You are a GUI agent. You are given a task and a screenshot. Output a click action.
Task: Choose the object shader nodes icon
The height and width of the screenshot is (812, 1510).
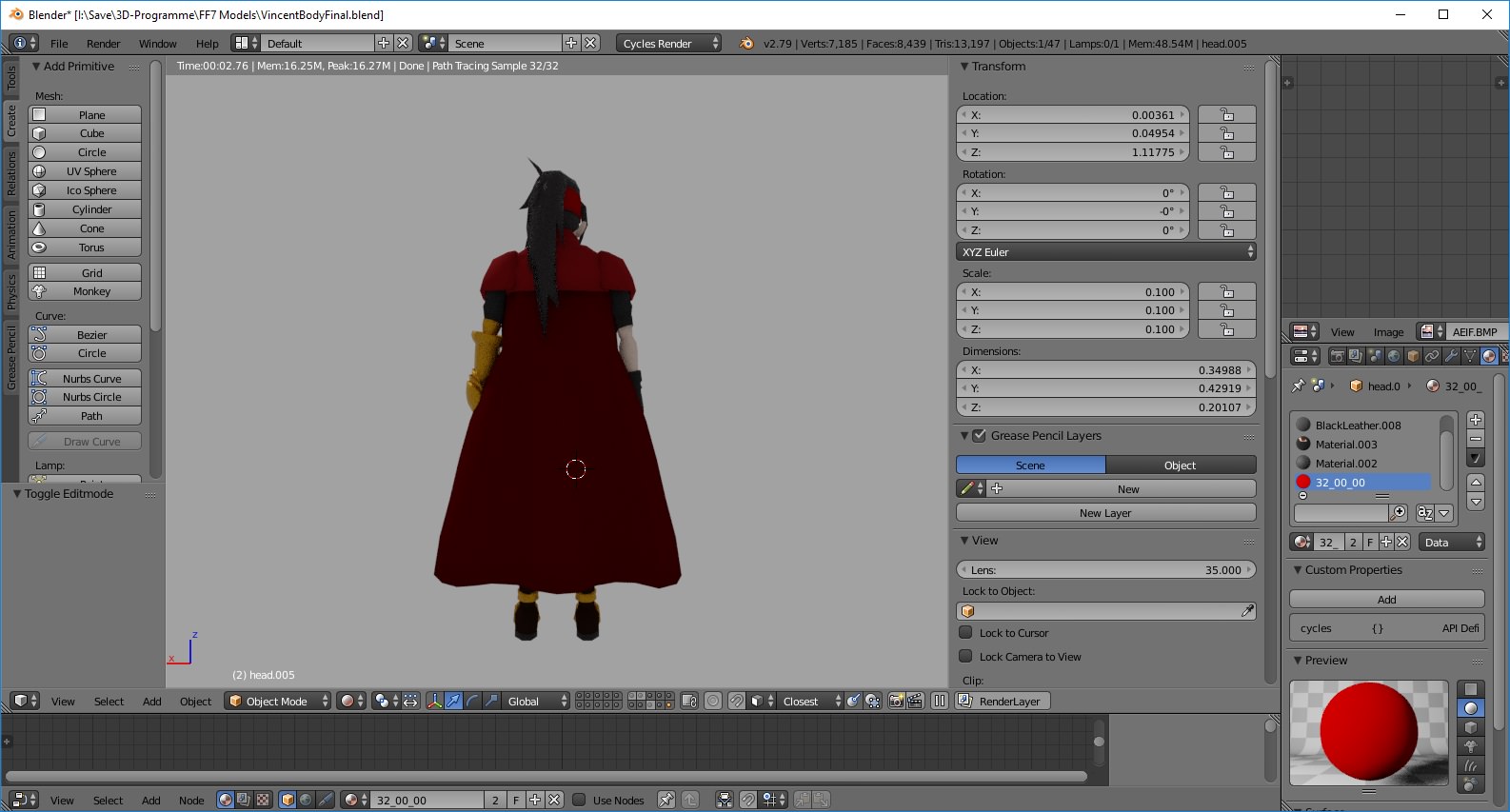[x=288, y=801]
